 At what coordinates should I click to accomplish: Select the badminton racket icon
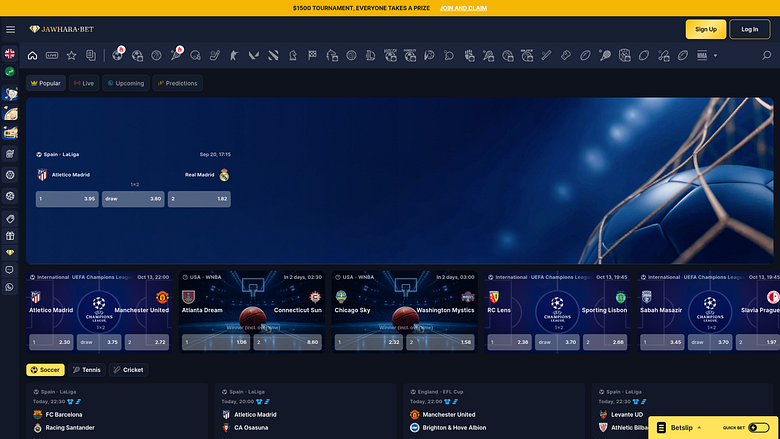coord(605,55)
